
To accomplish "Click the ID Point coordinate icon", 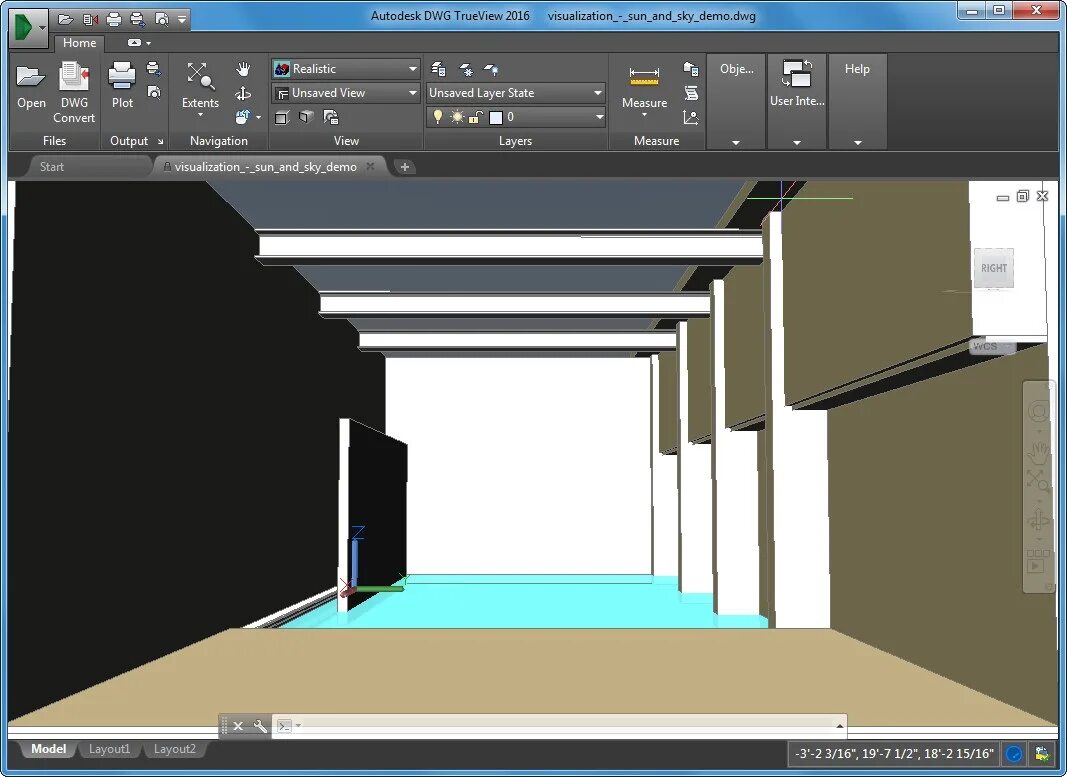I will pos(691,118).
